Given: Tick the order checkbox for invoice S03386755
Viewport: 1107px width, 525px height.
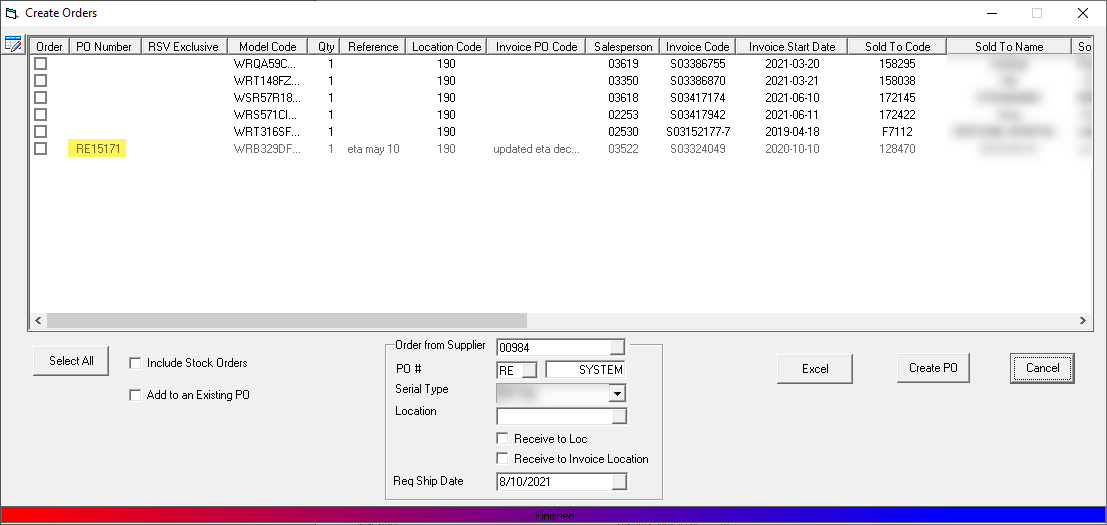Looking at the screenshot, I should 41,63.
